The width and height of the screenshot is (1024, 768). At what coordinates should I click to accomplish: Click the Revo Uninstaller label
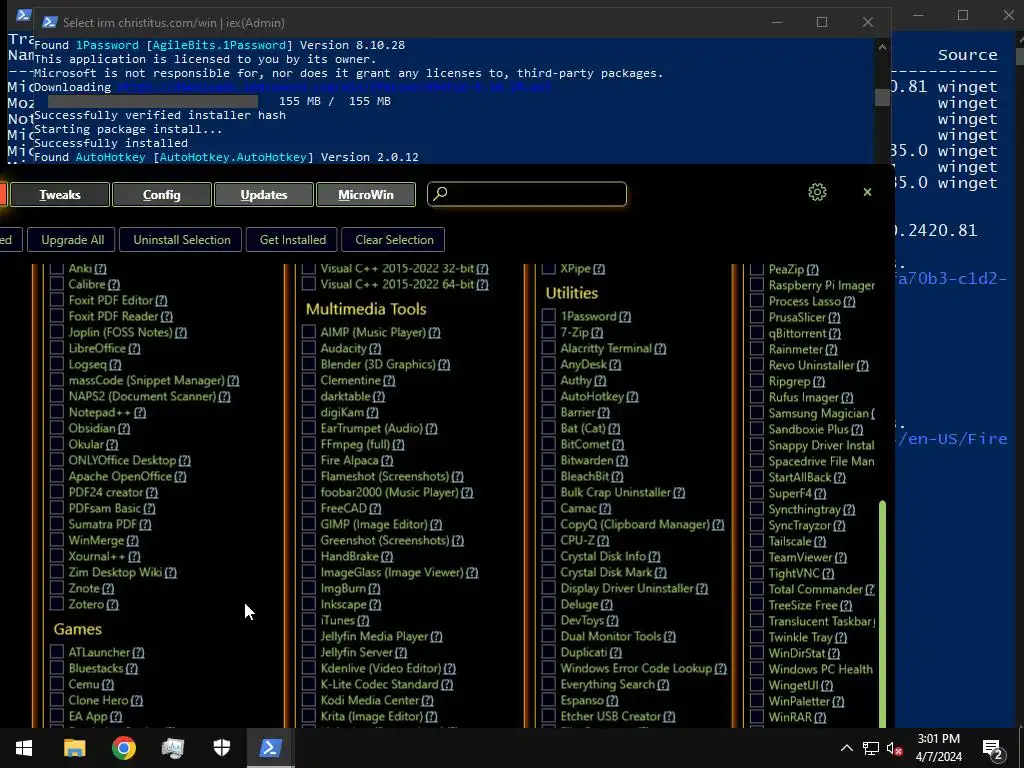pyautogui.click(x=811, y=366)
